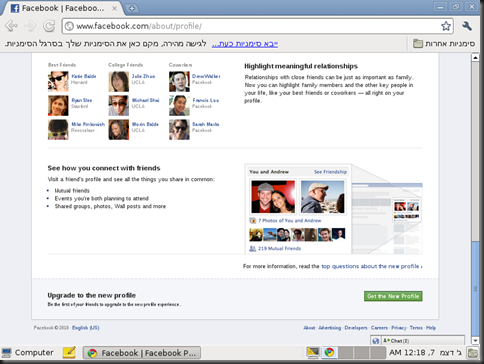Viewport: 484px width, 364px height.
Task: Click the photo of man in cap
Action: click(x=322, y=197)
